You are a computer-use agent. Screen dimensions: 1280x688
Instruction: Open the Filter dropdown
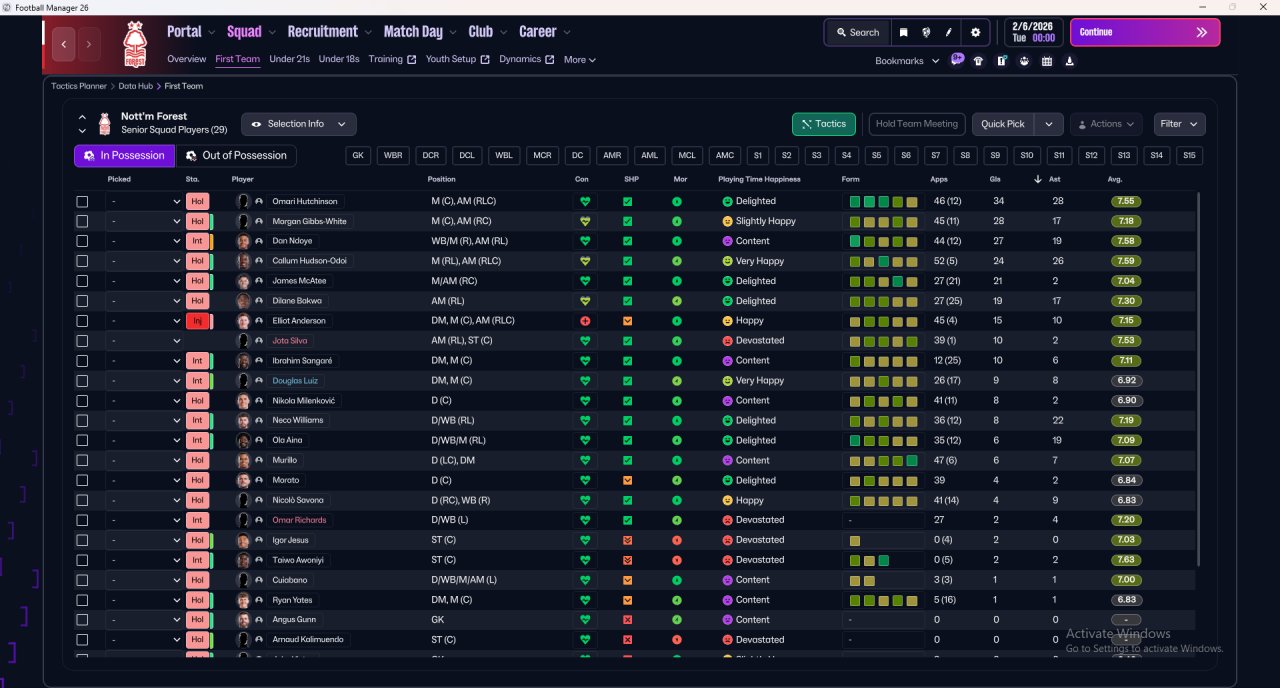1179,124
